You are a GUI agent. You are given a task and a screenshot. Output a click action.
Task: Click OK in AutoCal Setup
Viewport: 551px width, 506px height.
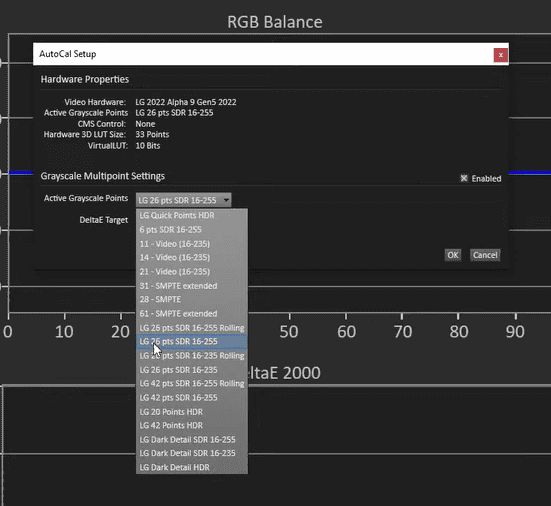453,255
